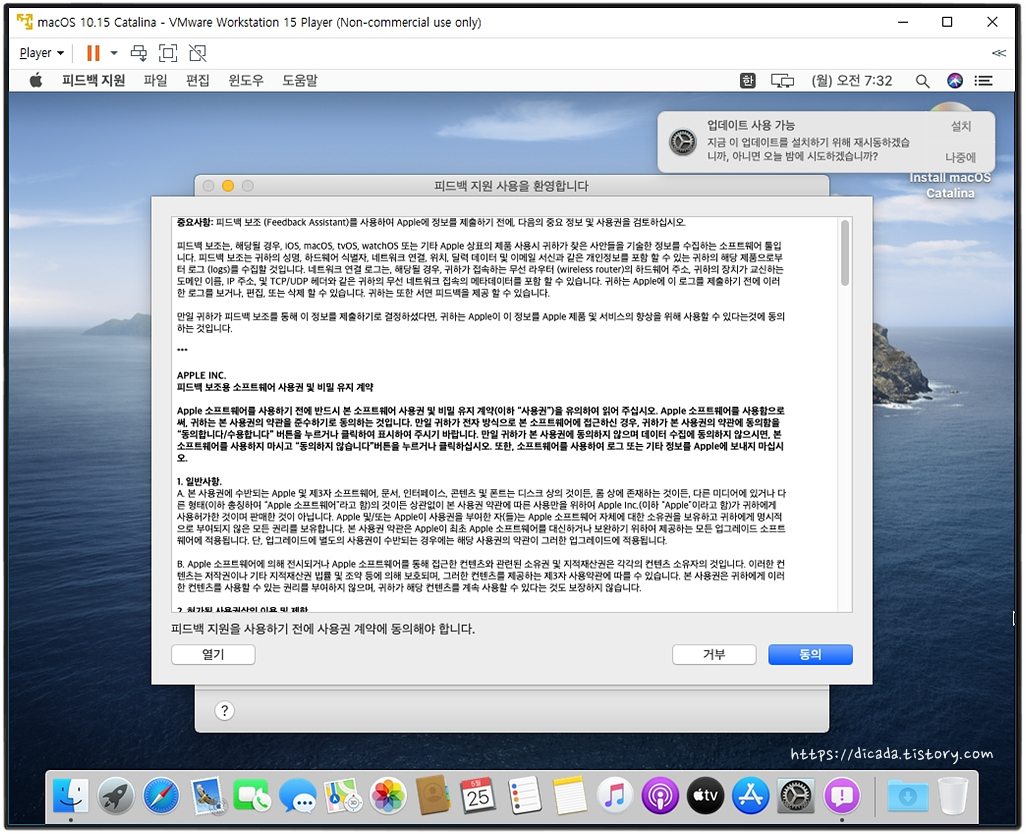Click the Korean input source icon
Screen dimensions: 1026x834
pos(747,80)
